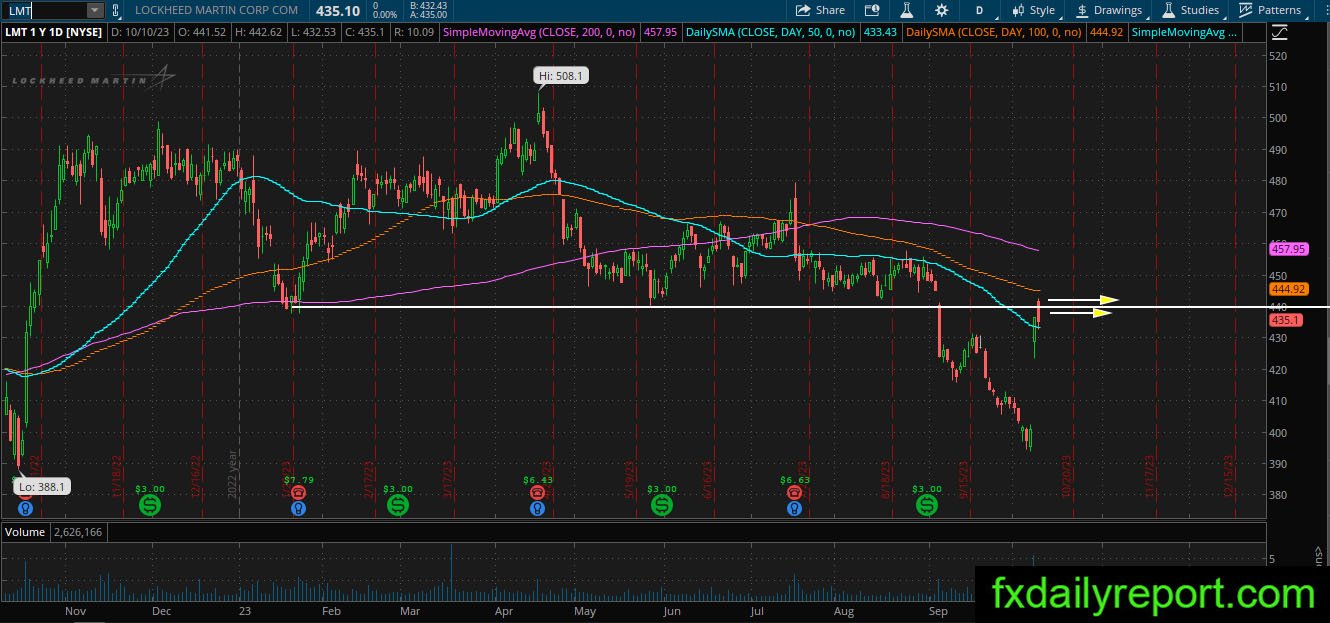Screen dimensions: 1330x623
Task: Open the thinkScript flask icon
Action: 907,10
